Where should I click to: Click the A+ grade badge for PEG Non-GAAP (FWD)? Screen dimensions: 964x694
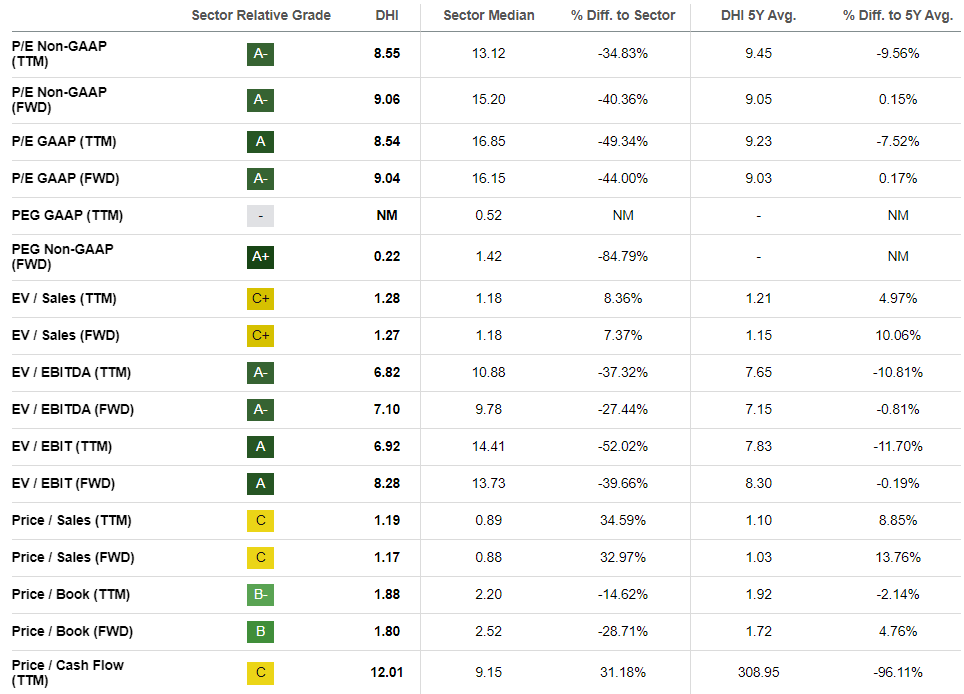click(x=260, y=257)
